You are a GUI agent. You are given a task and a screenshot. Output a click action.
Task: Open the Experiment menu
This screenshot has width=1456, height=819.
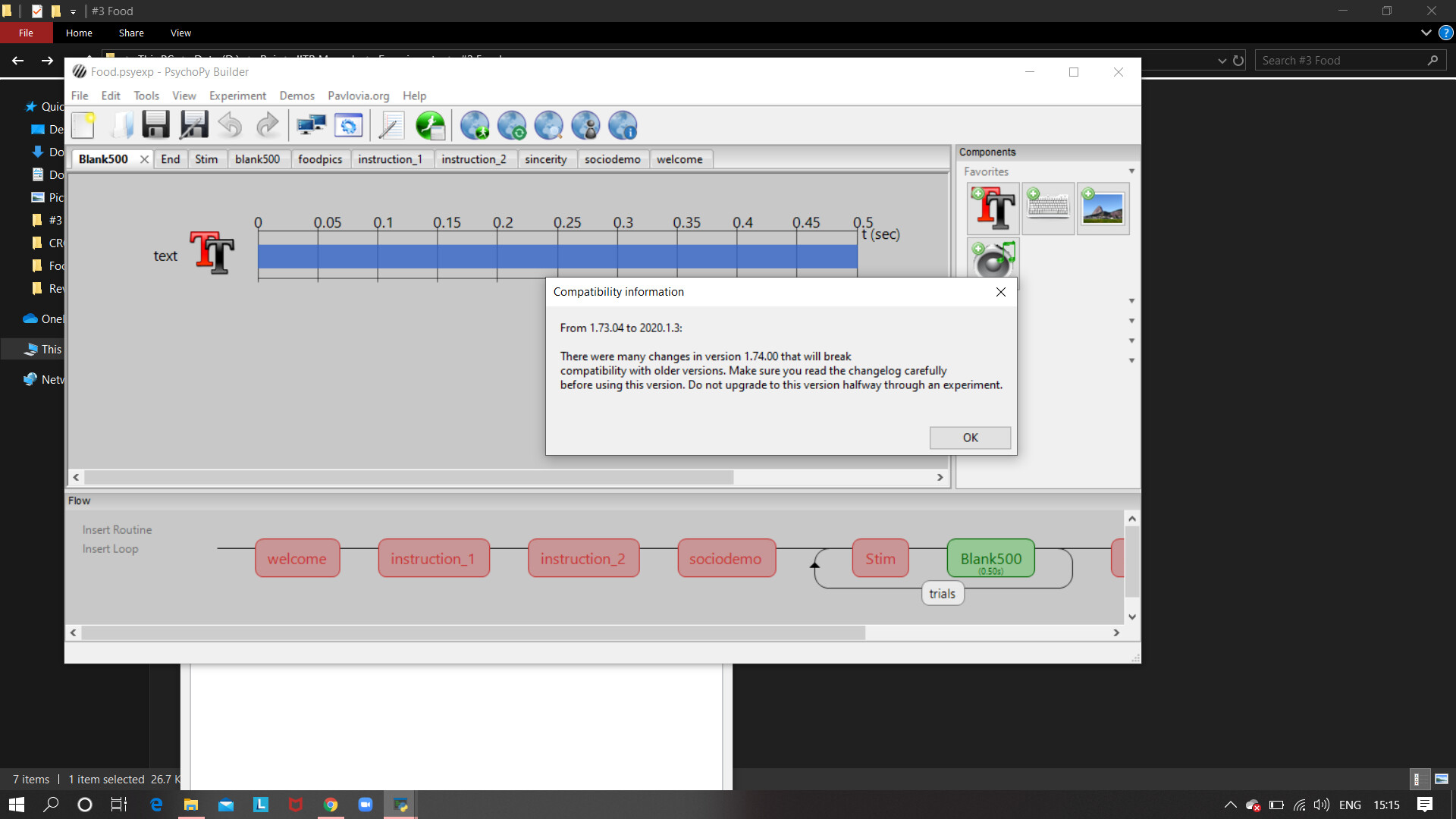[237, 96]
